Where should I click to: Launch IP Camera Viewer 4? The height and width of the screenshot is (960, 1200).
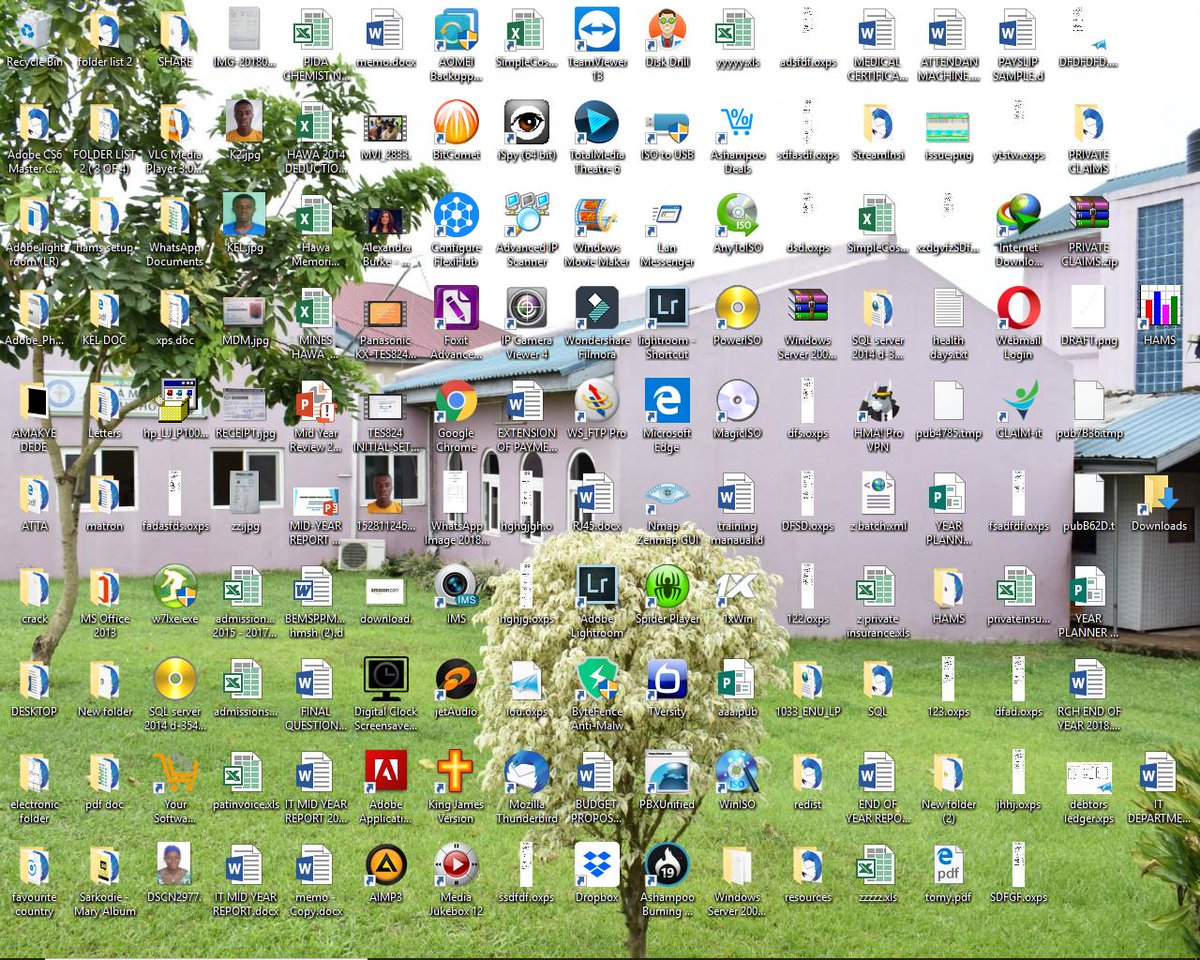click(526, 308)
